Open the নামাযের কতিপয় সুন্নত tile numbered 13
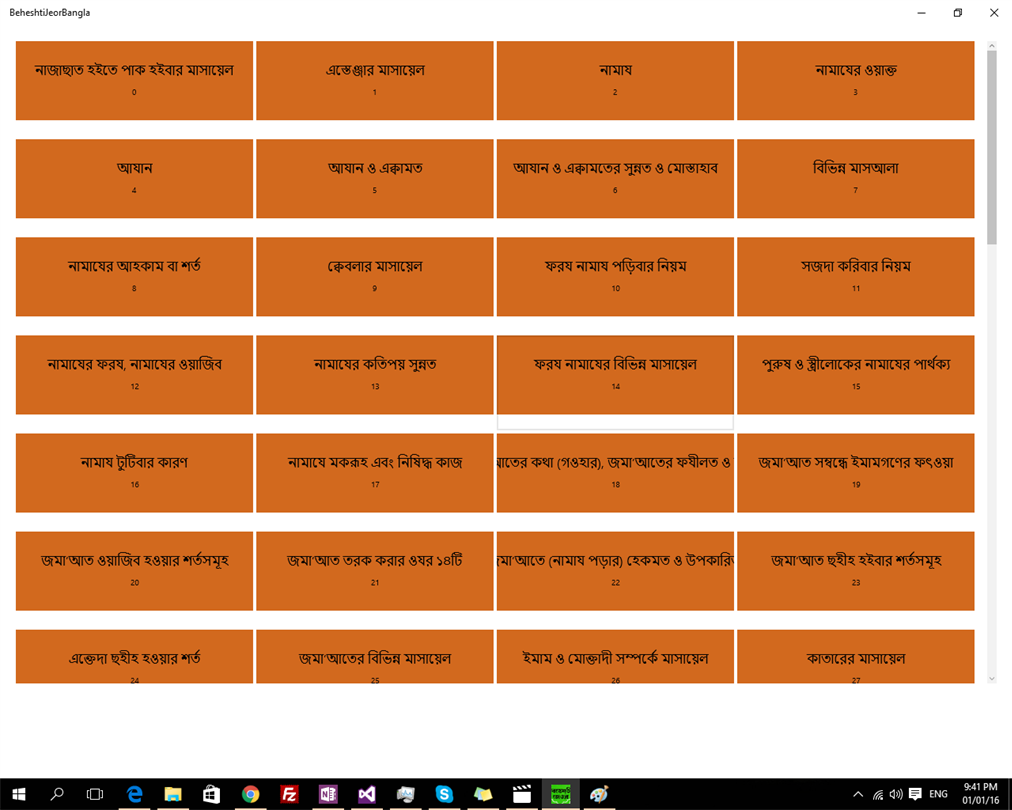The width and height of the screenshot is (1012, 810). pyautogui.click(x=375, y=375)
